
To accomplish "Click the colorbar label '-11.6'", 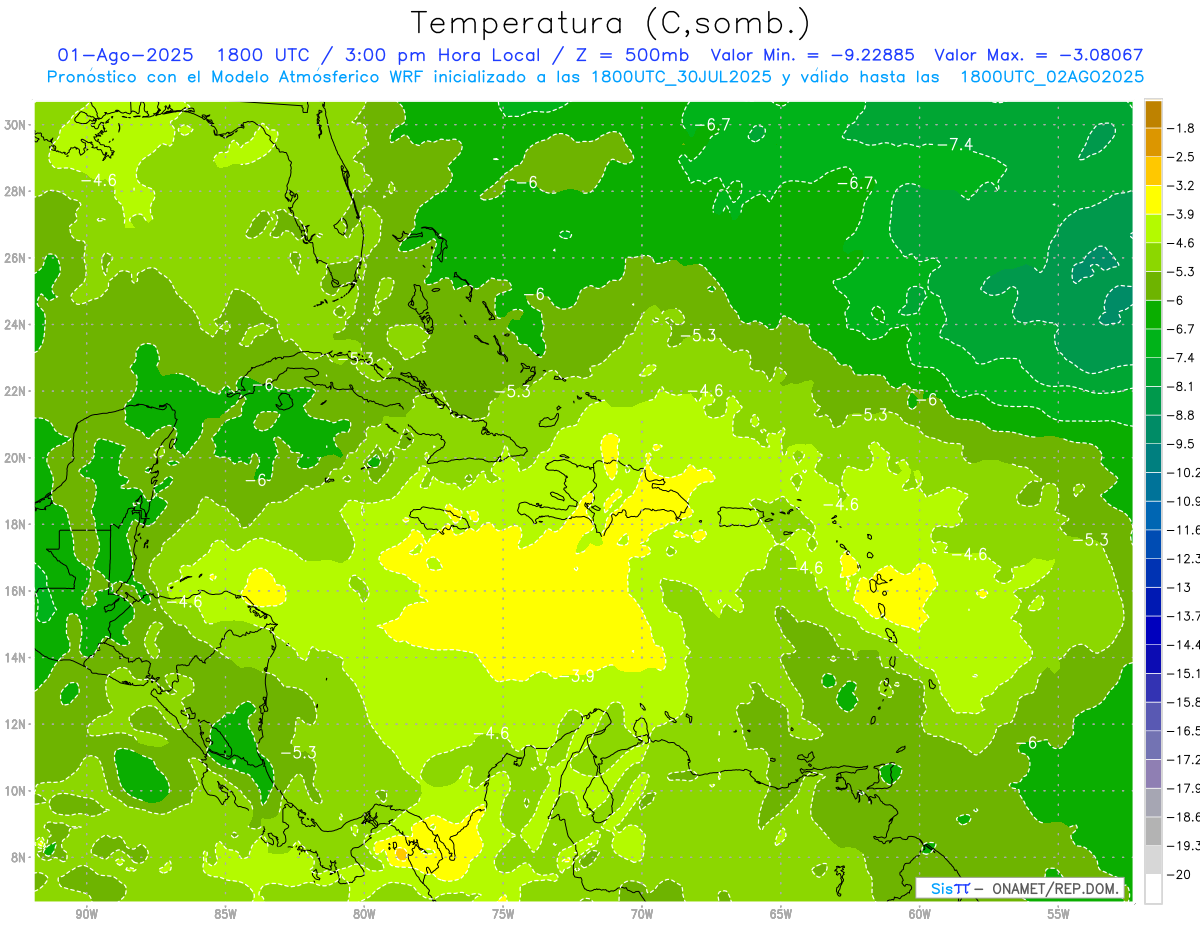I will (x=1183, y=529).
